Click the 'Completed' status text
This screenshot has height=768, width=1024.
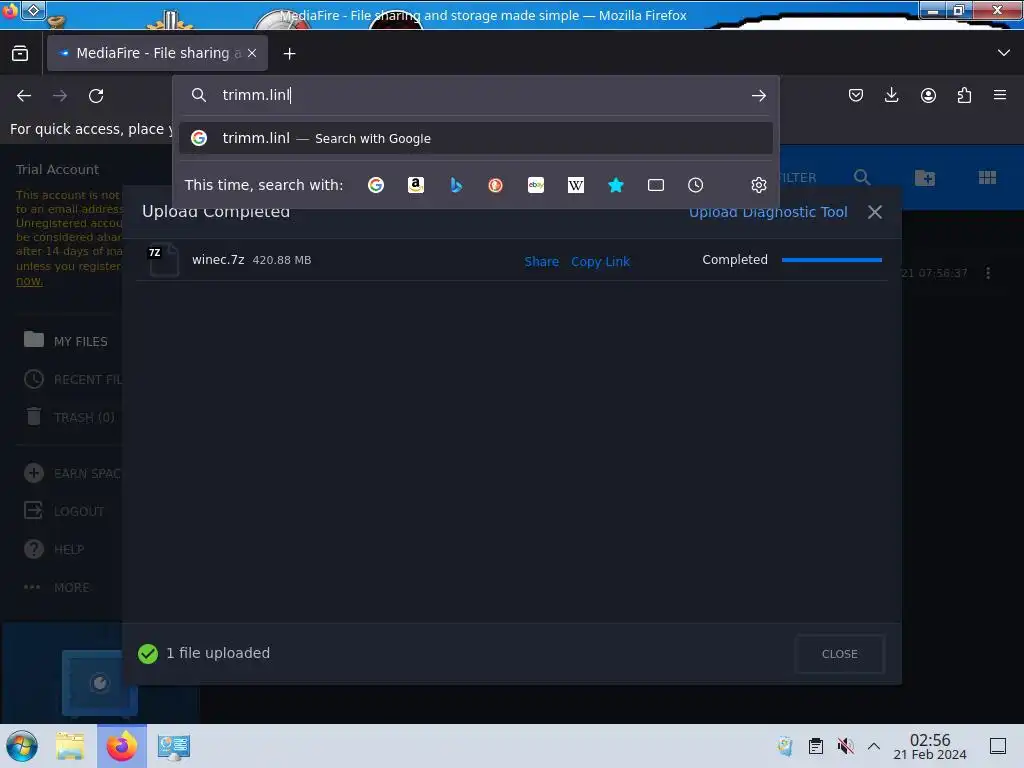(x=735, y=260)
